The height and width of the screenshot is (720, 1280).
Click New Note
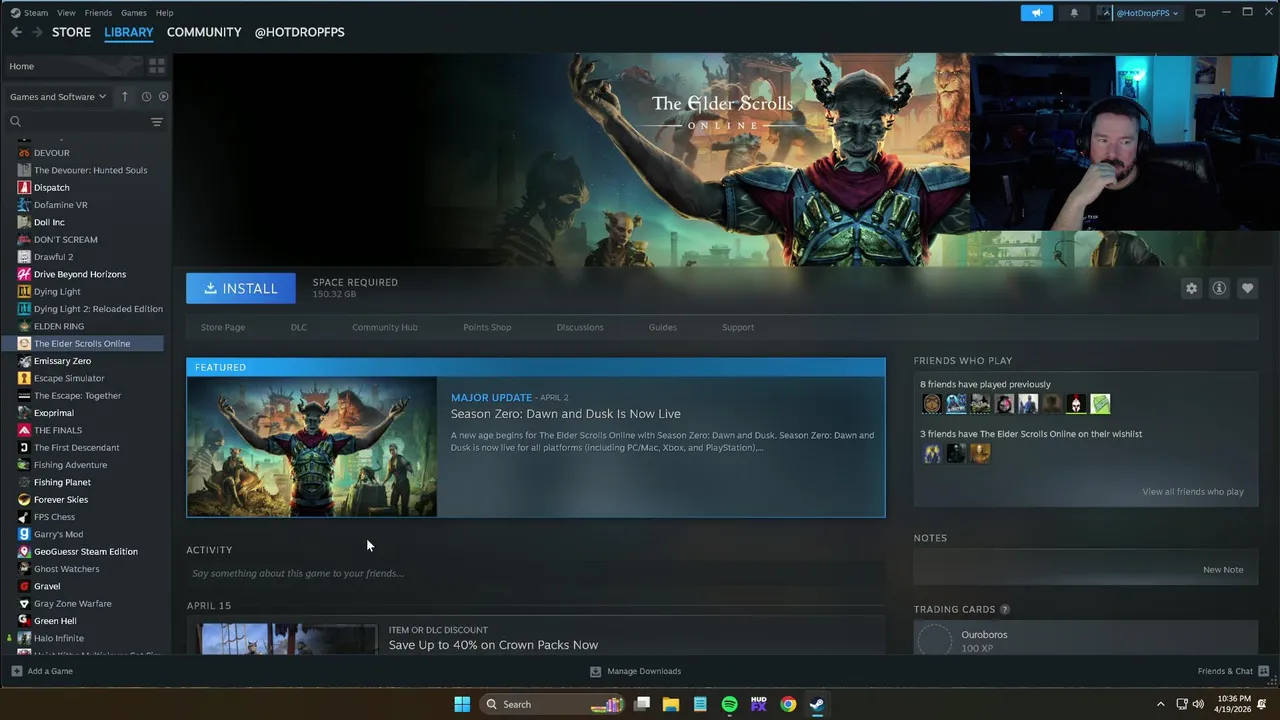(x=1223, y=570)
